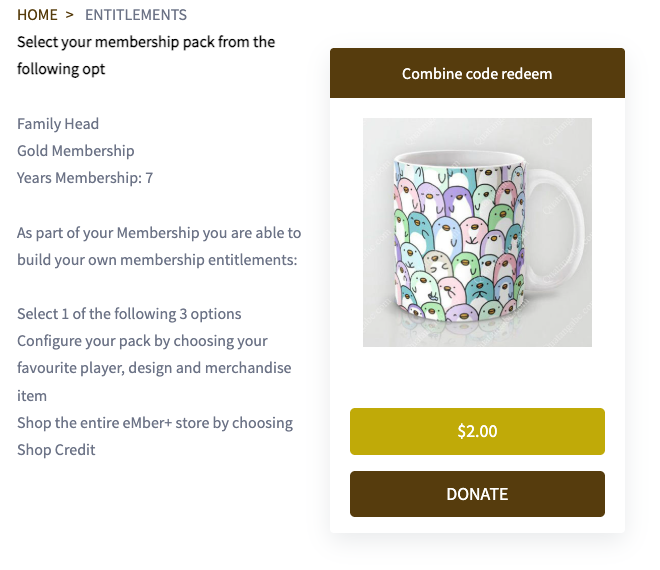The height and width of the screenshot is (570, 660).
Task: Select the Gold Membership line
Action: click(x=76, y=151)
